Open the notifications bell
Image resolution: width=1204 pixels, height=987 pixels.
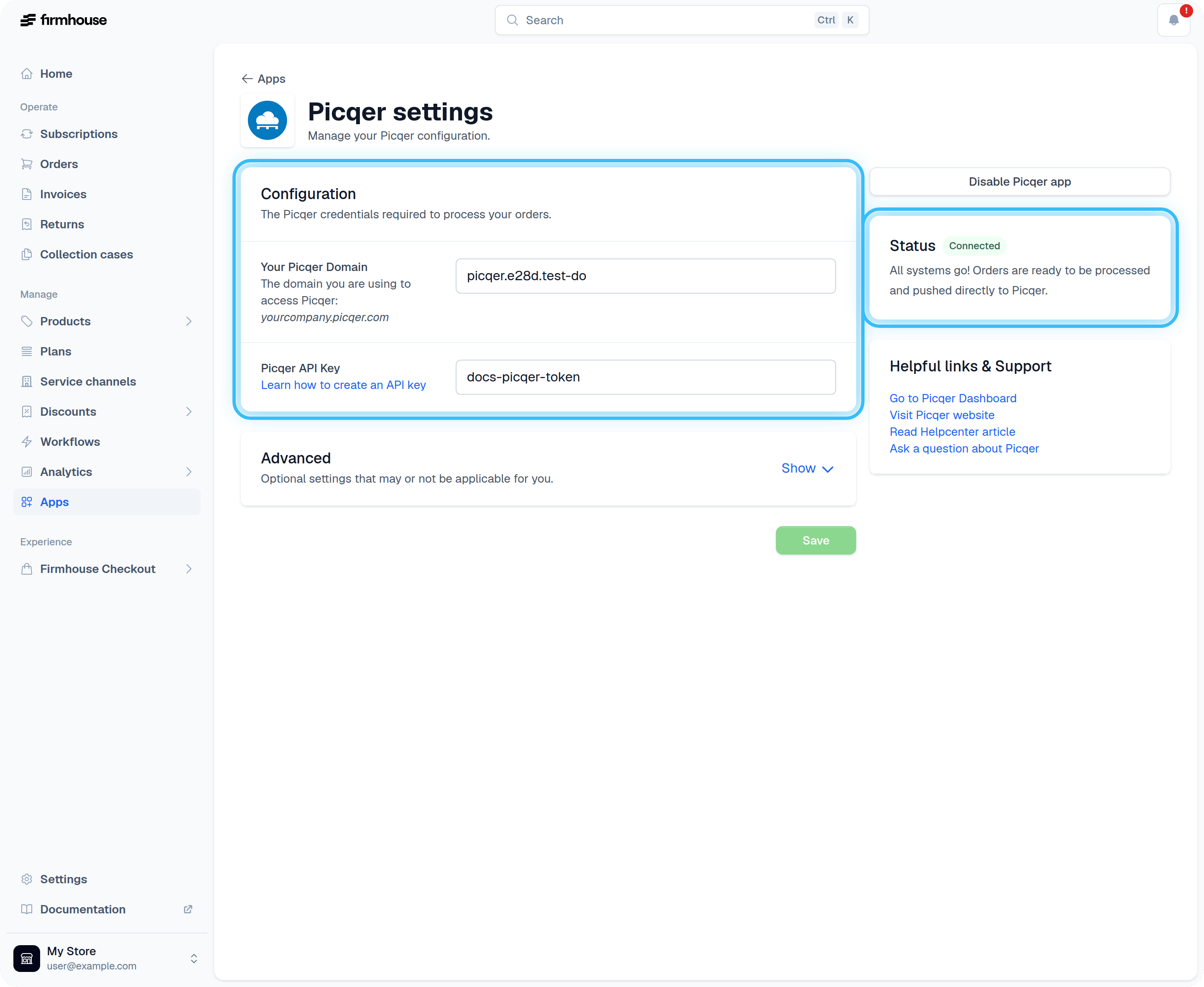pyautogui.click(x=1173, y=20)
